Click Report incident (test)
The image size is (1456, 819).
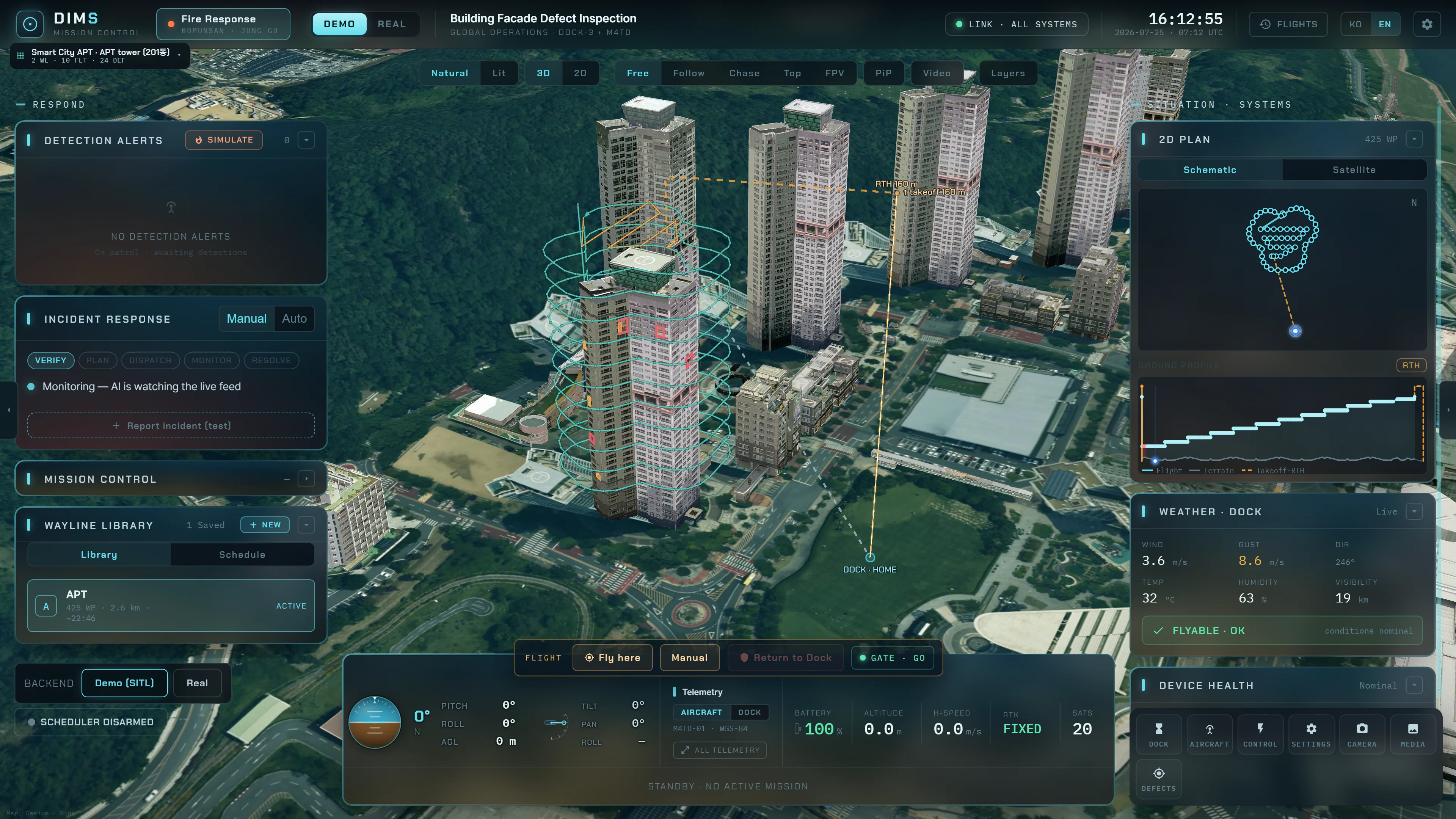(x=171, y=425)
